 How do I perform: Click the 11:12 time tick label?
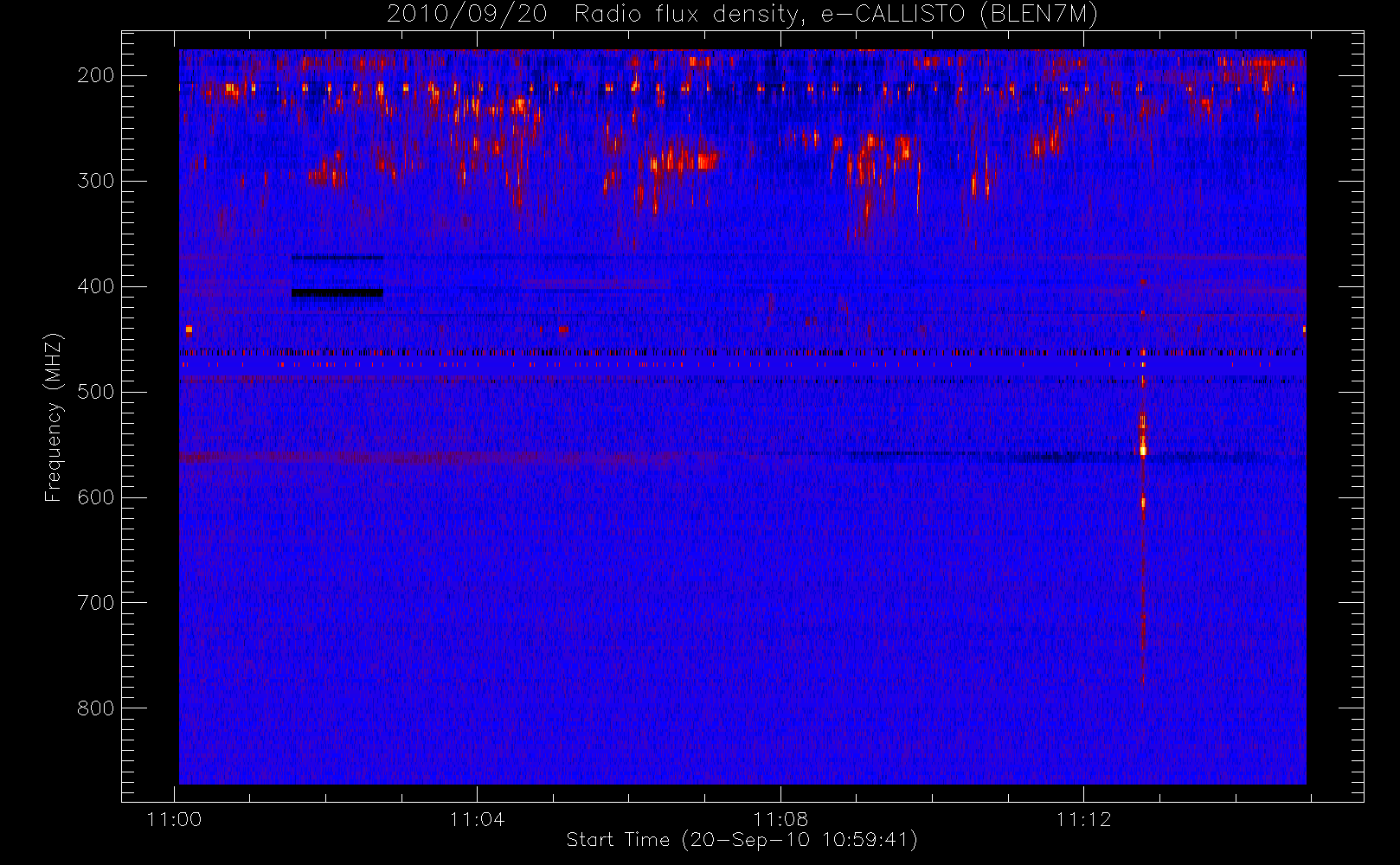1083,818
